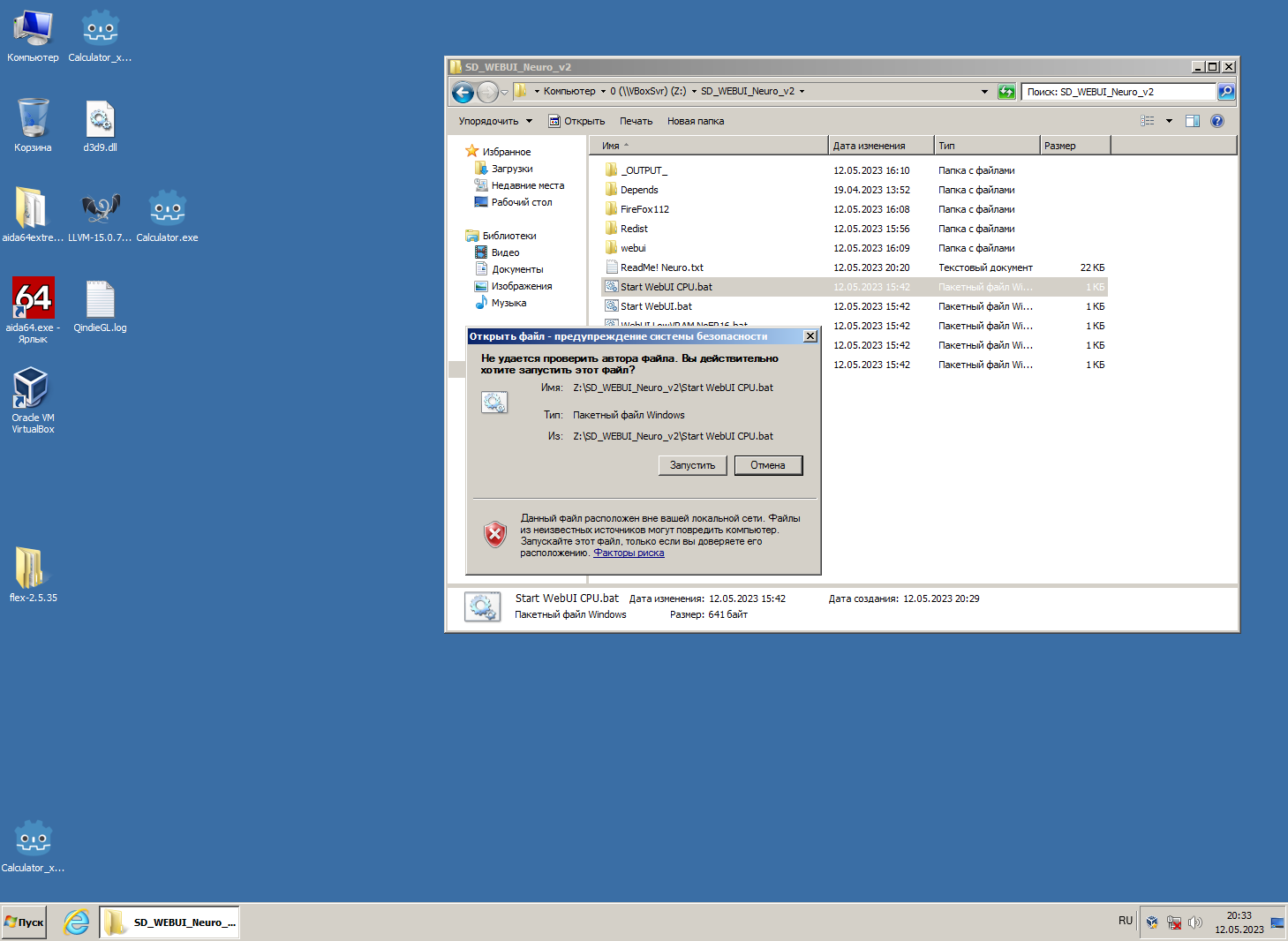
Task: Click the search magnifier icon in Explorer
Action: 1226,92
